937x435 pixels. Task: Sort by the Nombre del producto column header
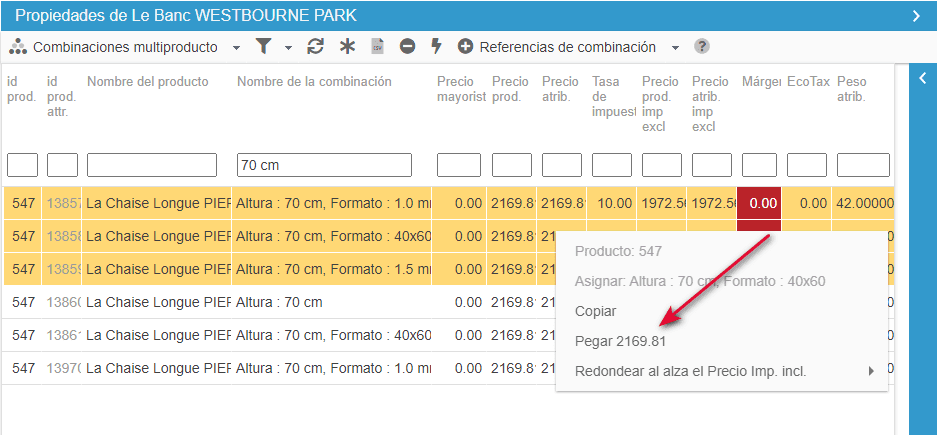148,82
